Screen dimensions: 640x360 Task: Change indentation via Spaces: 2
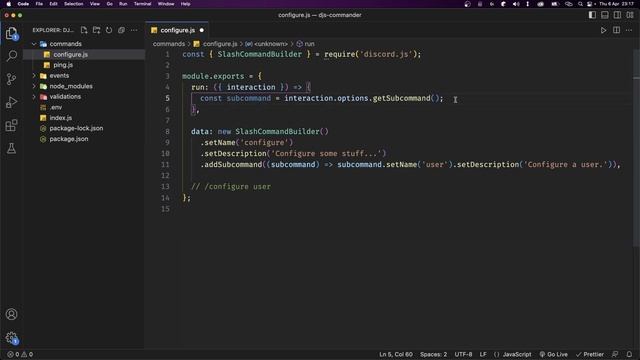(433, 354)
